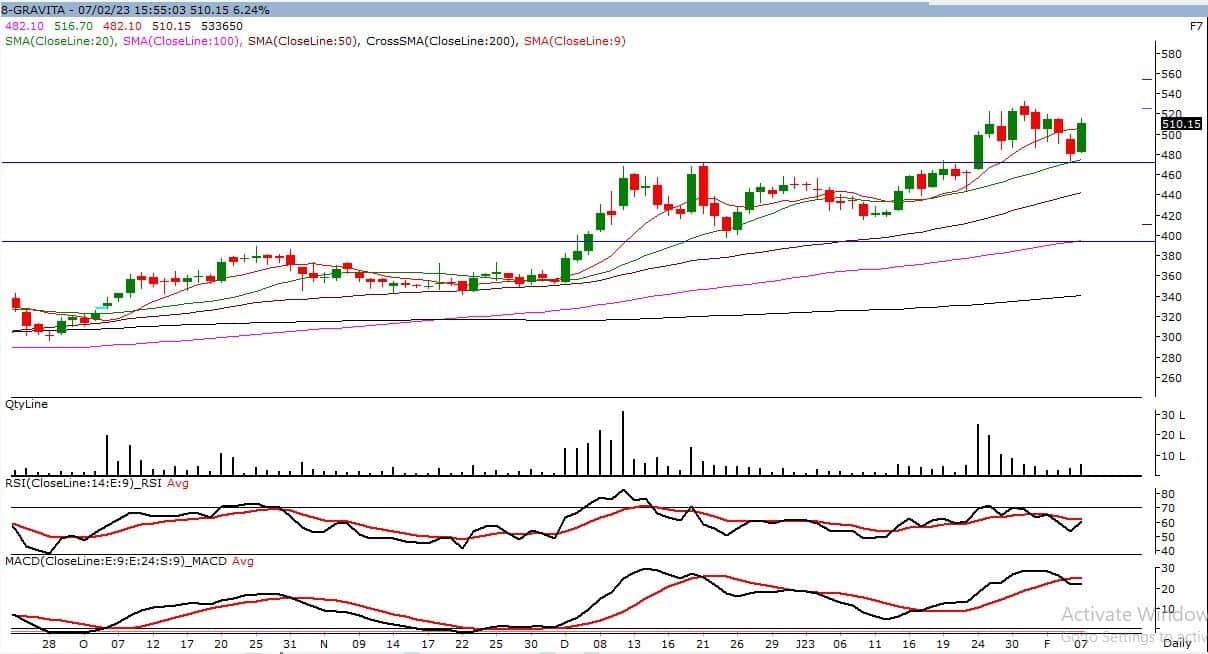Click the 580 label on price axis
1208x654 pixels.
point(1169,53)
